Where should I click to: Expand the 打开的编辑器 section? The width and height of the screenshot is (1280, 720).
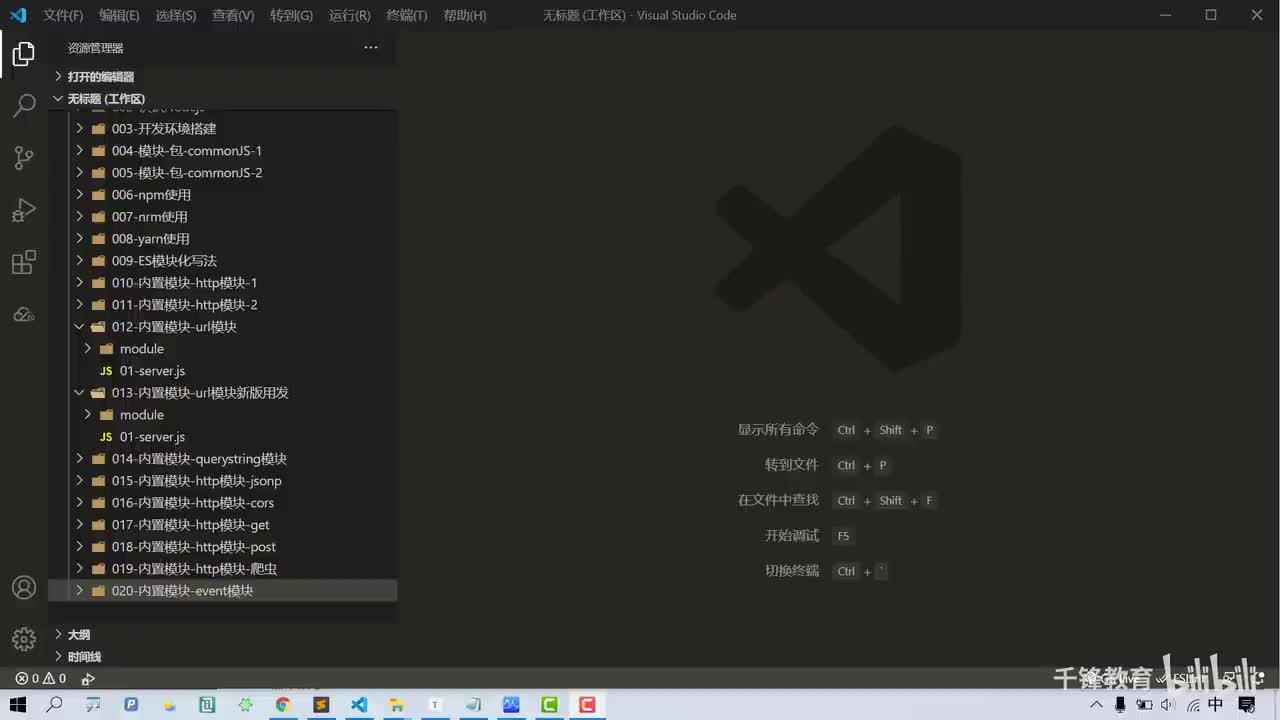tap(222, 77)
